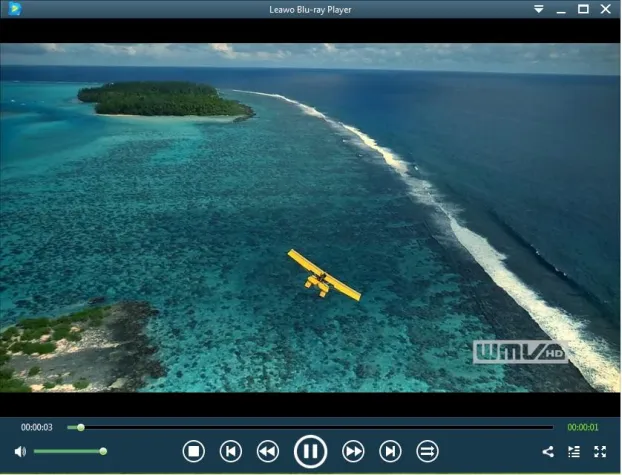The height and width of the screenshot is (475, 622).
Task: Minimize the Leawo Blu-ray Player window
Action: 561,10
